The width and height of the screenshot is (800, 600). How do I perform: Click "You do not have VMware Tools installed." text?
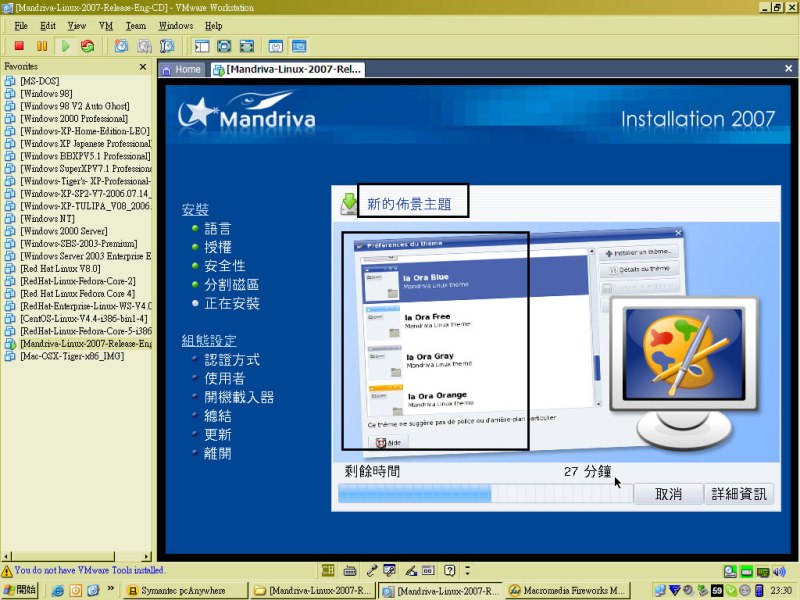[90, 570]
